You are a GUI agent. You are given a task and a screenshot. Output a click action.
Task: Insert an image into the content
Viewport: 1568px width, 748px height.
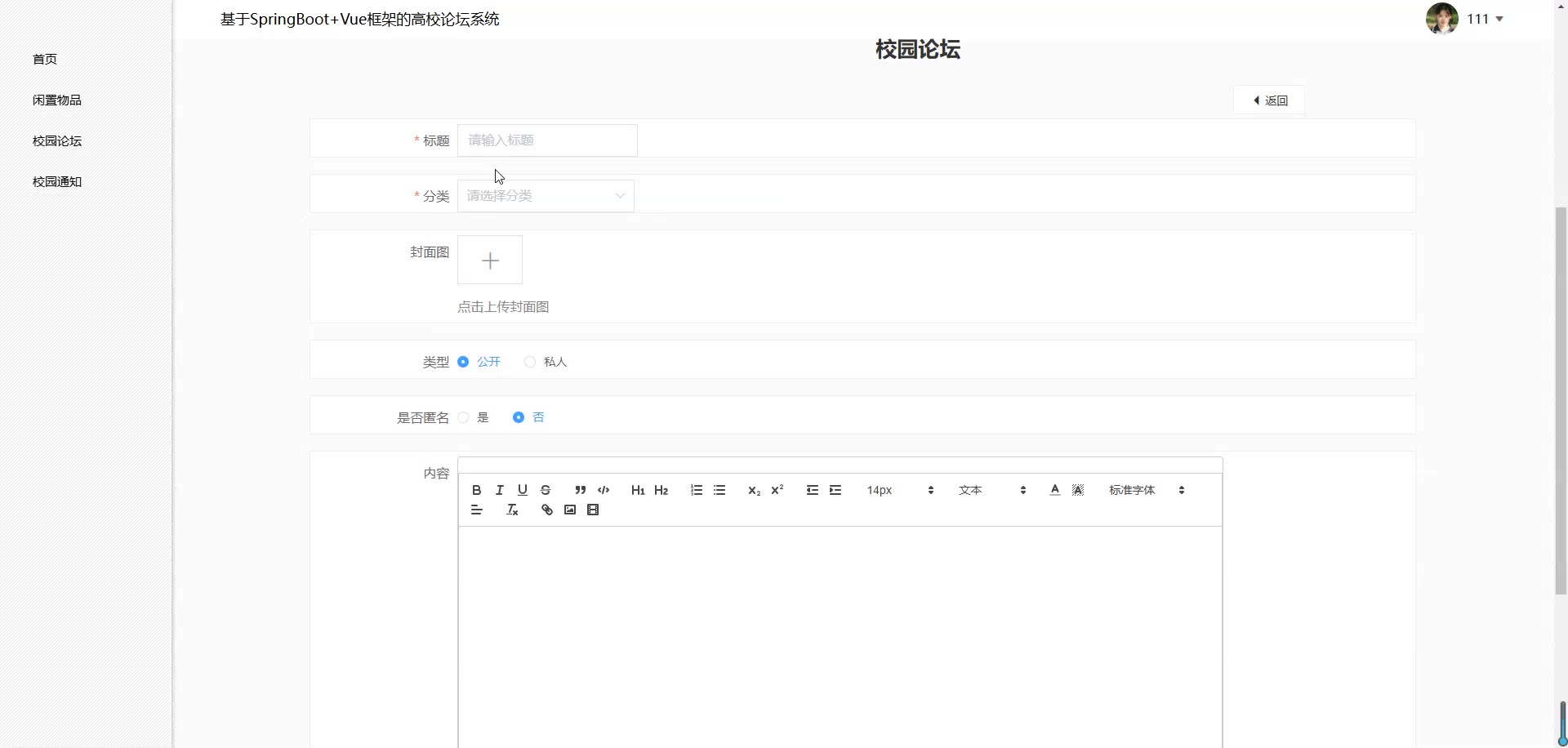coord(570,510)
